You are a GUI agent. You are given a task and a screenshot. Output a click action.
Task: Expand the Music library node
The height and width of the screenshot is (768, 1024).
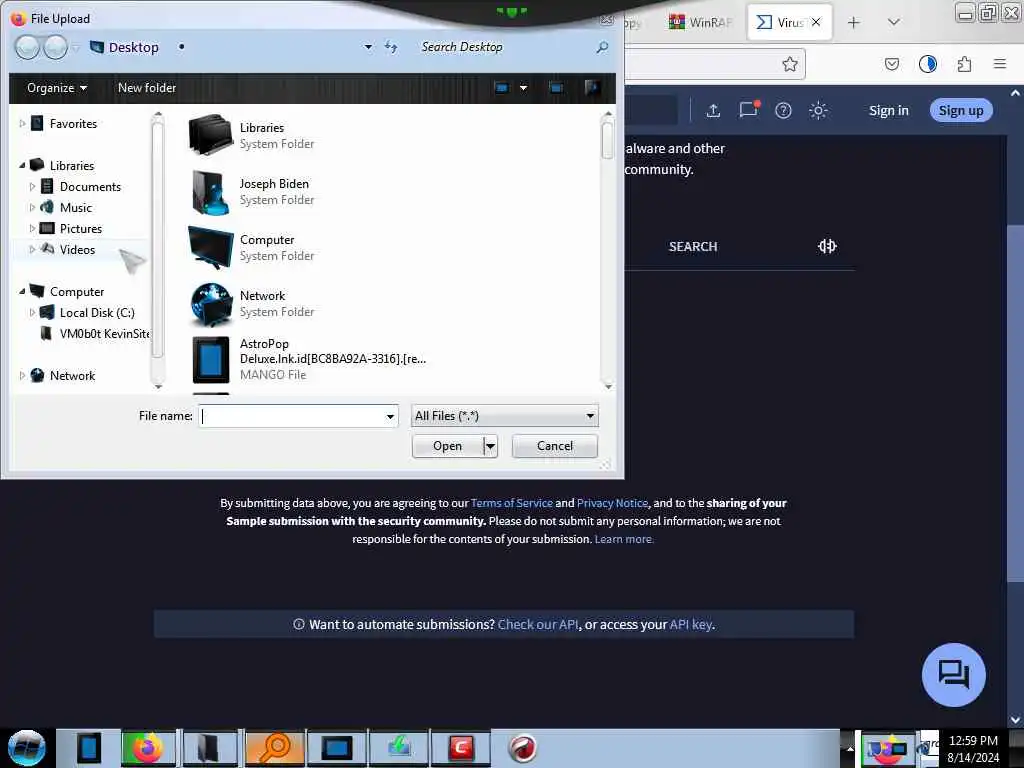point(32,207)
